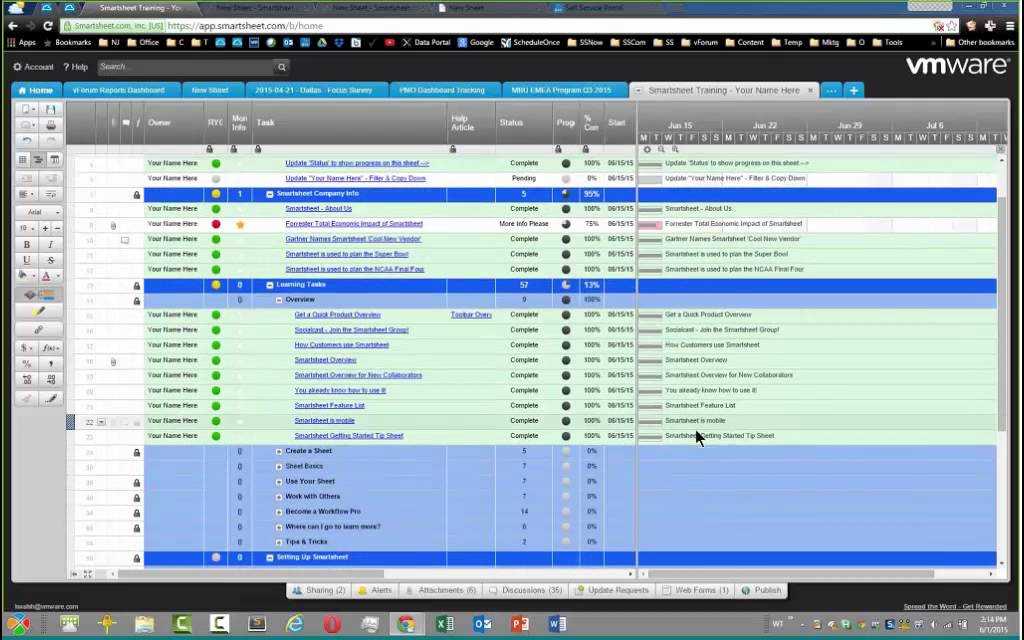This screenshot has width=1024, height=640.
Task: Toggle the star flag on the Forrester row
Action: [240, 225]
